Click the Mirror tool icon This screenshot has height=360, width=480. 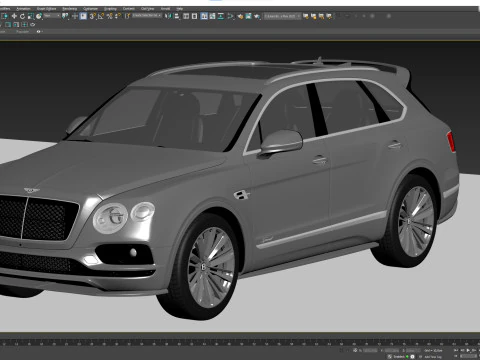pos(168,16)
